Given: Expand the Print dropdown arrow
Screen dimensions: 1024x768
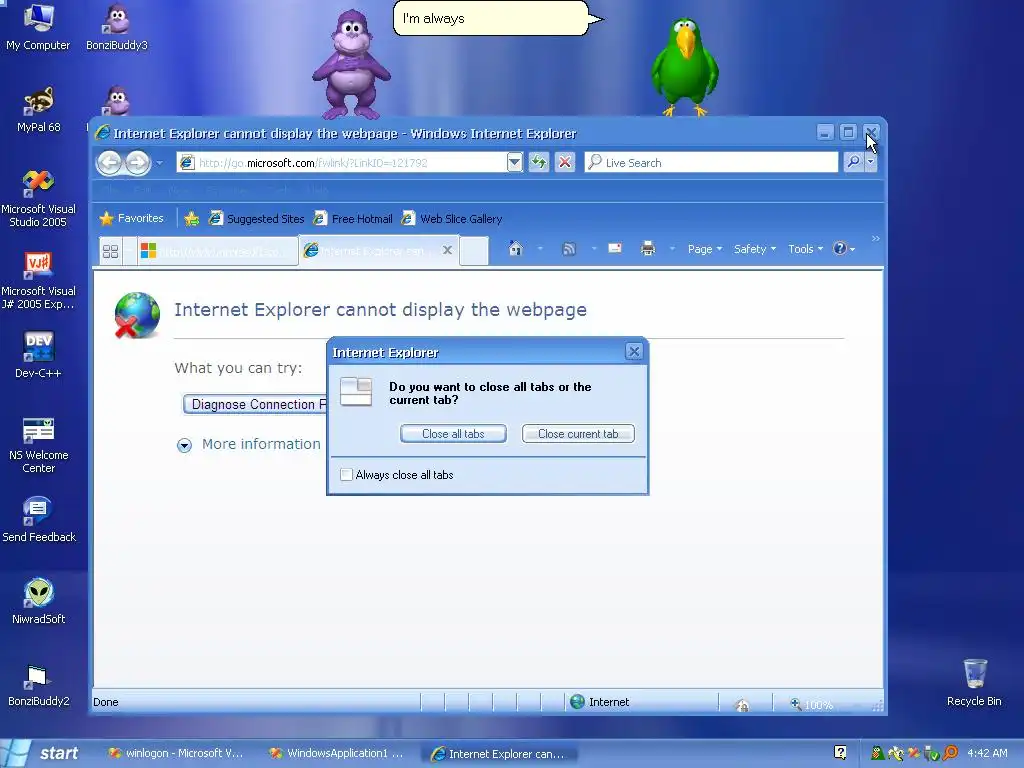Looking at the screenshot, I should pos(671,249).
